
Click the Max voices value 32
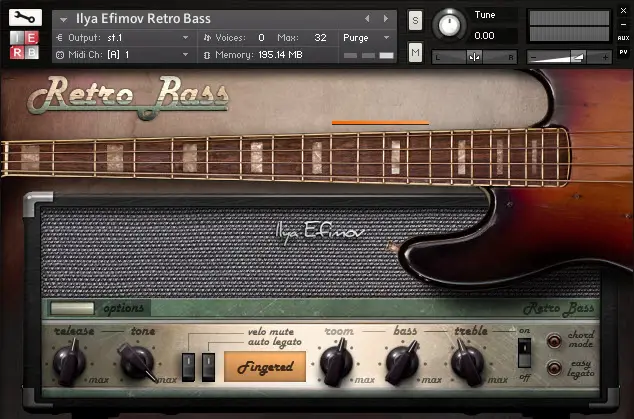tap(320, 38)
